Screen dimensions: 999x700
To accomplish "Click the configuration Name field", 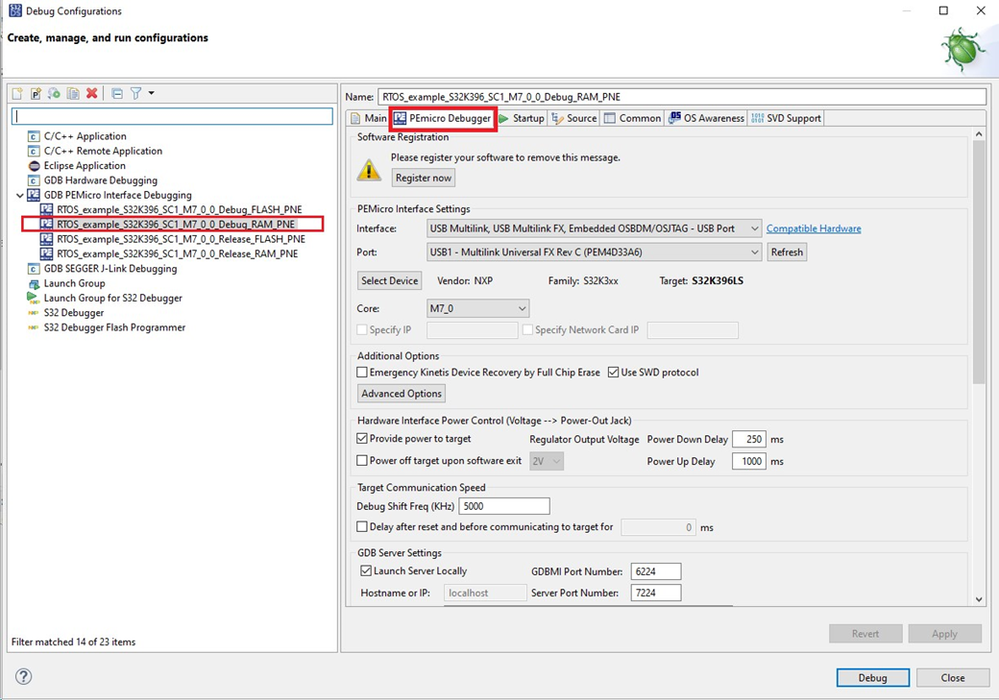I will click(x=682, y=97).
